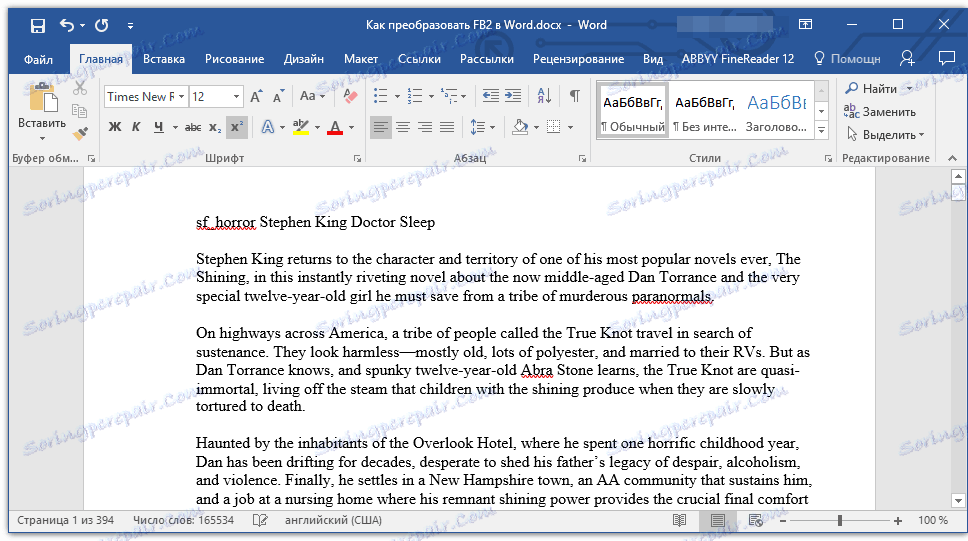
Task: Click the Save icon in title bar
Action: 37,25
